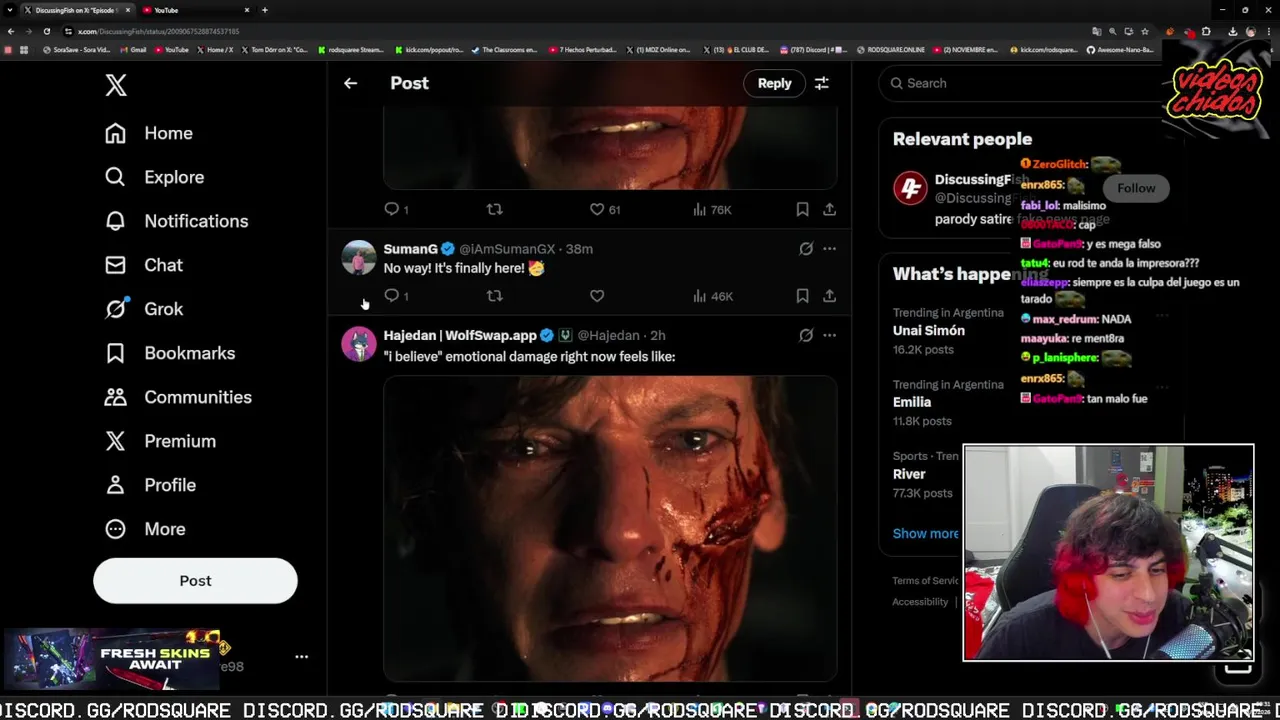This screenshot has height=720, width=1280.
Task: Open browser extensions puzzle icon
Action: click(1206, 31)
